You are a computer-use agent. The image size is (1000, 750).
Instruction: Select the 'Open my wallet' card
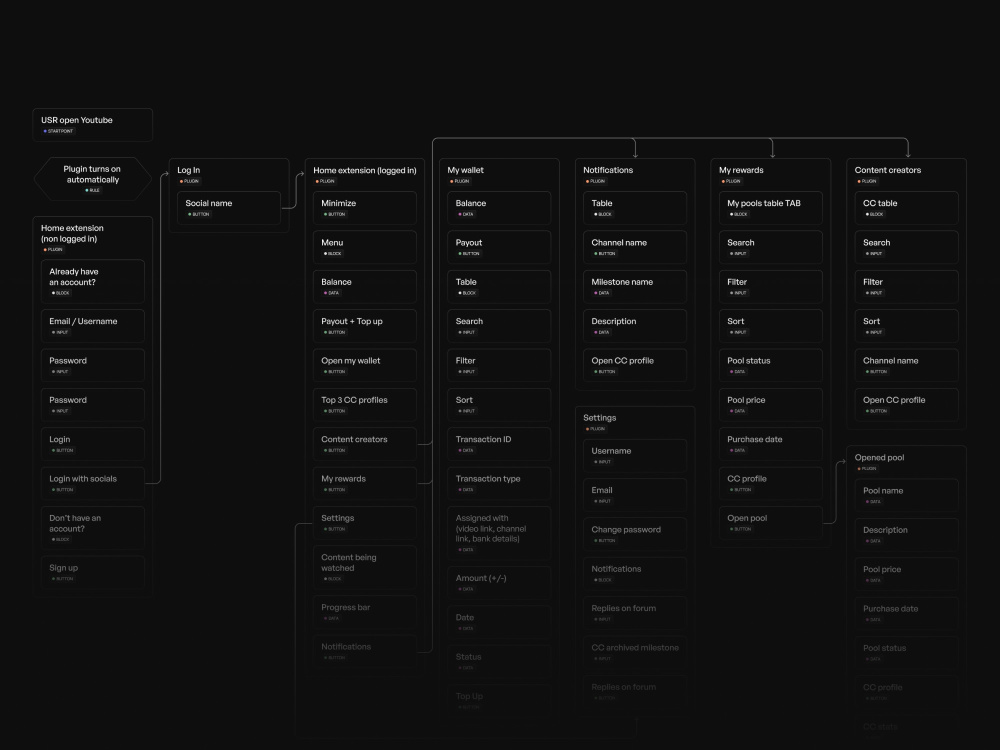tap(365, 365)
